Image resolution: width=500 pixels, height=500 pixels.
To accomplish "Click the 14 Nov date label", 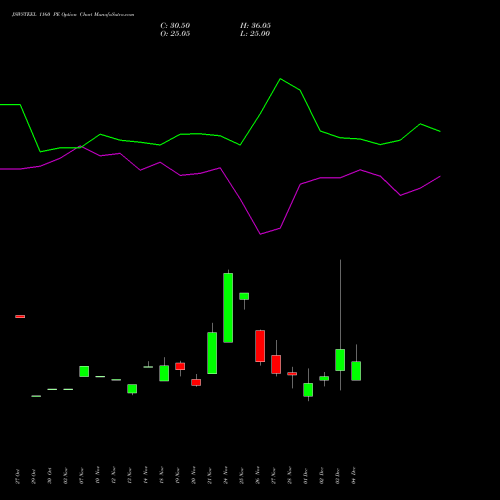I will click(x=146, y=476).
